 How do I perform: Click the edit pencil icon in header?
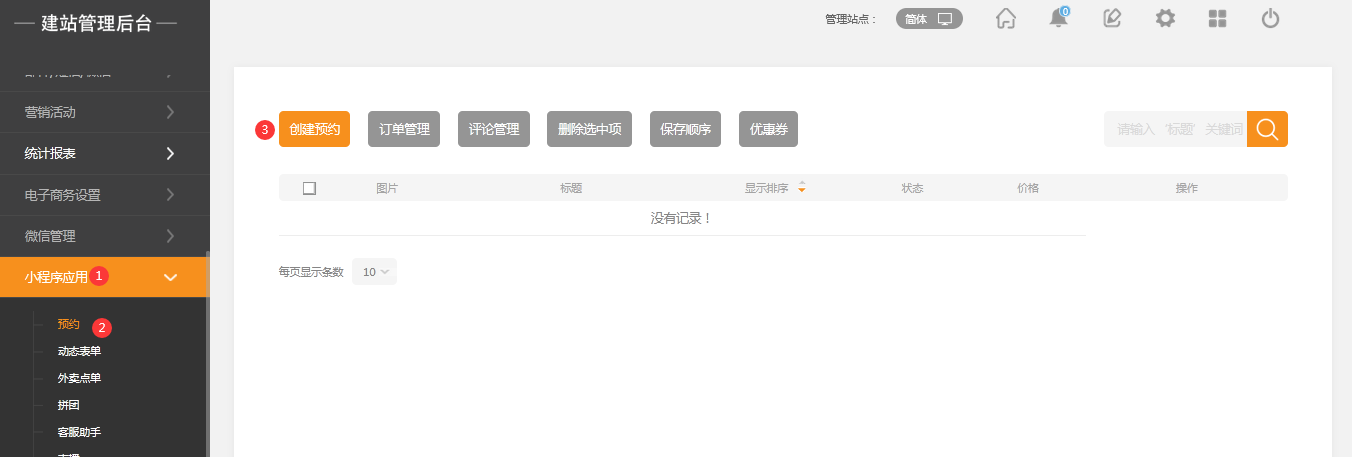(1111, 19)
